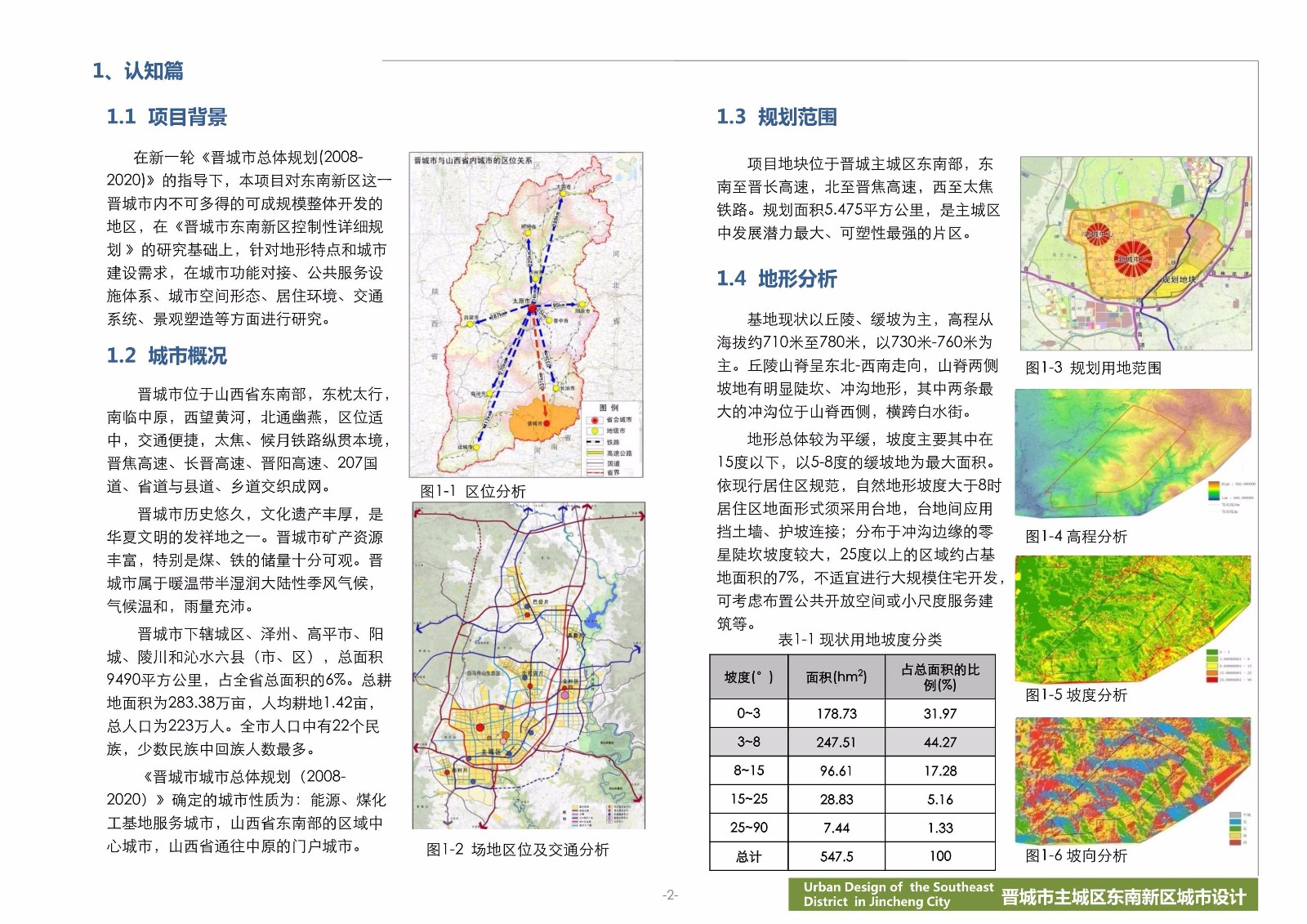1307x924 pixels.
Task: Select slope range cell 25~90
Action: (x=749, y=828)
